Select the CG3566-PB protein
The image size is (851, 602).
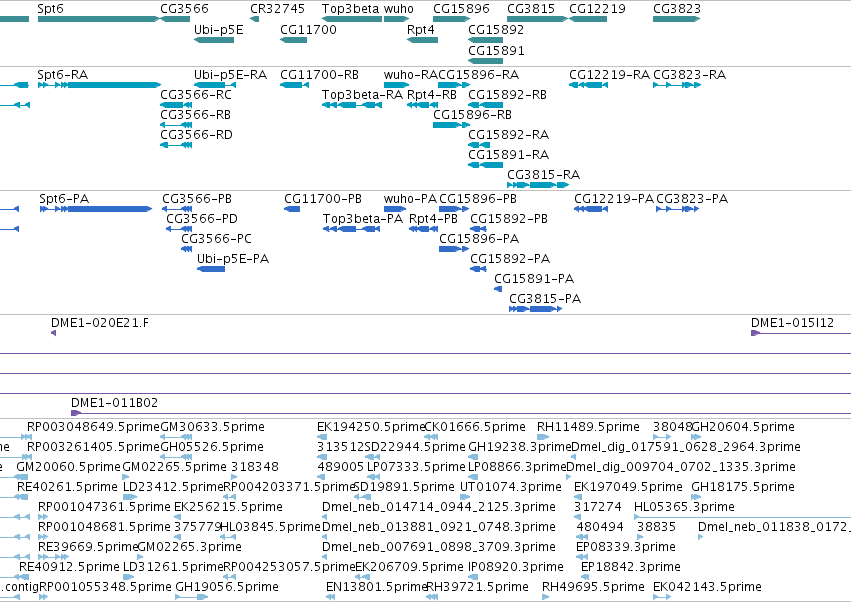[x=177, y=209]
